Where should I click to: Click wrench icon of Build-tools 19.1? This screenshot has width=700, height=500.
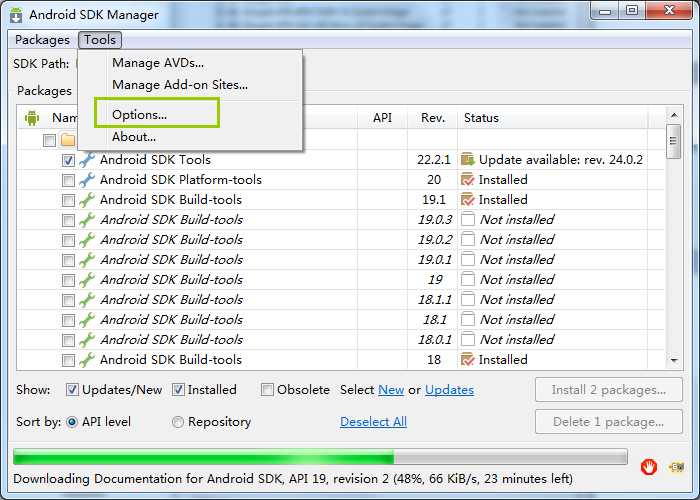(x=87, y=200)
